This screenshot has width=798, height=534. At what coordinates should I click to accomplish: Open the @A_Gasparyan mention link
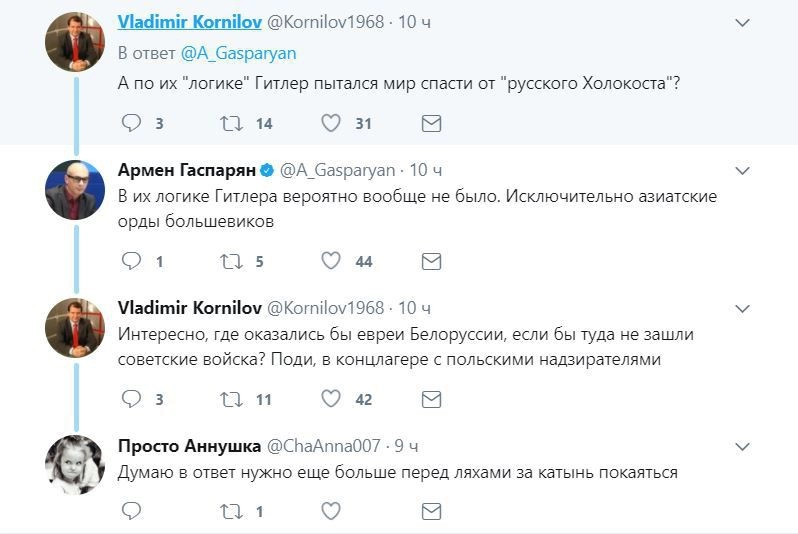tap(252, 52)
